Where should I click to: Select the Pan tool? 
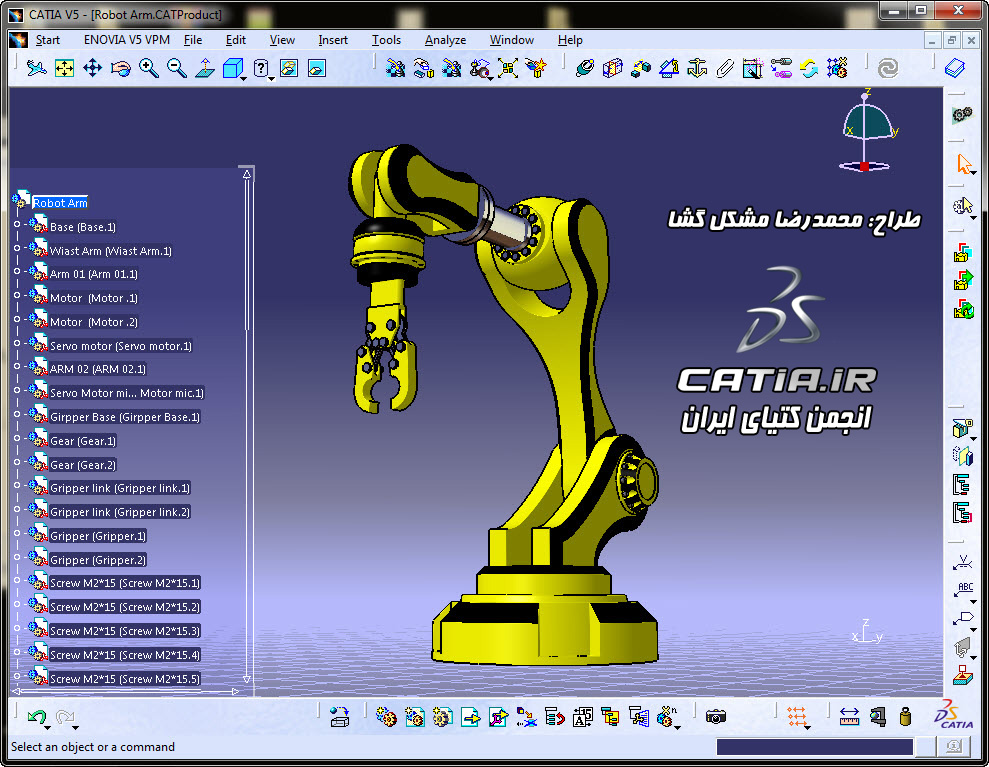93,67
